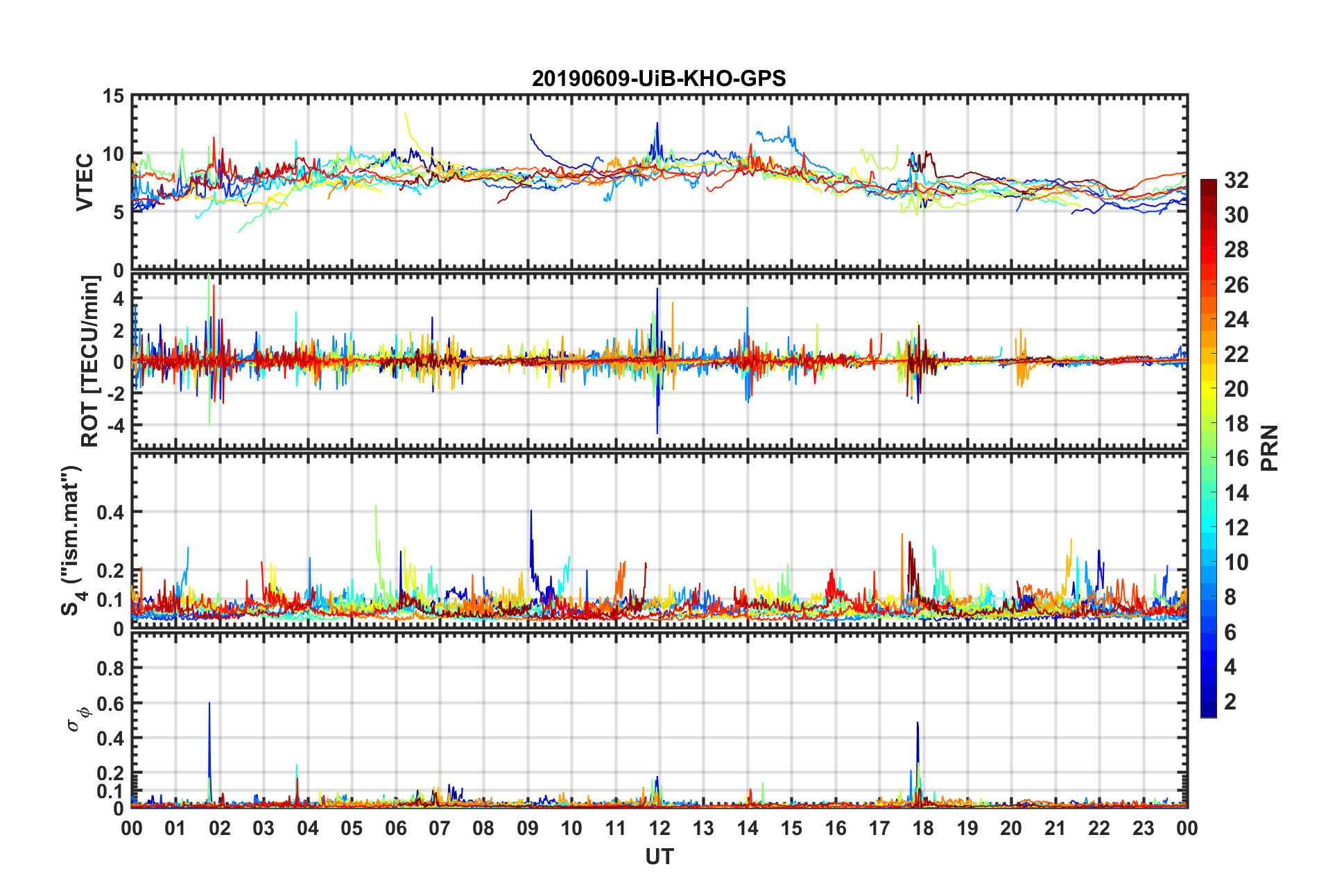Select the "15" tick on VTEC axis
The height and width of the screenshot is (896, 1319).
(x=113, y=96)
